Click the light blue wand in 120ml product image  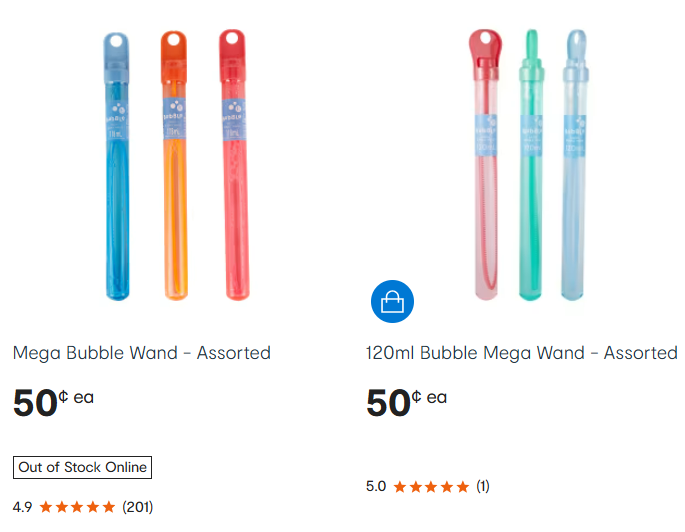pyautogui.click(x=576, y=170)
